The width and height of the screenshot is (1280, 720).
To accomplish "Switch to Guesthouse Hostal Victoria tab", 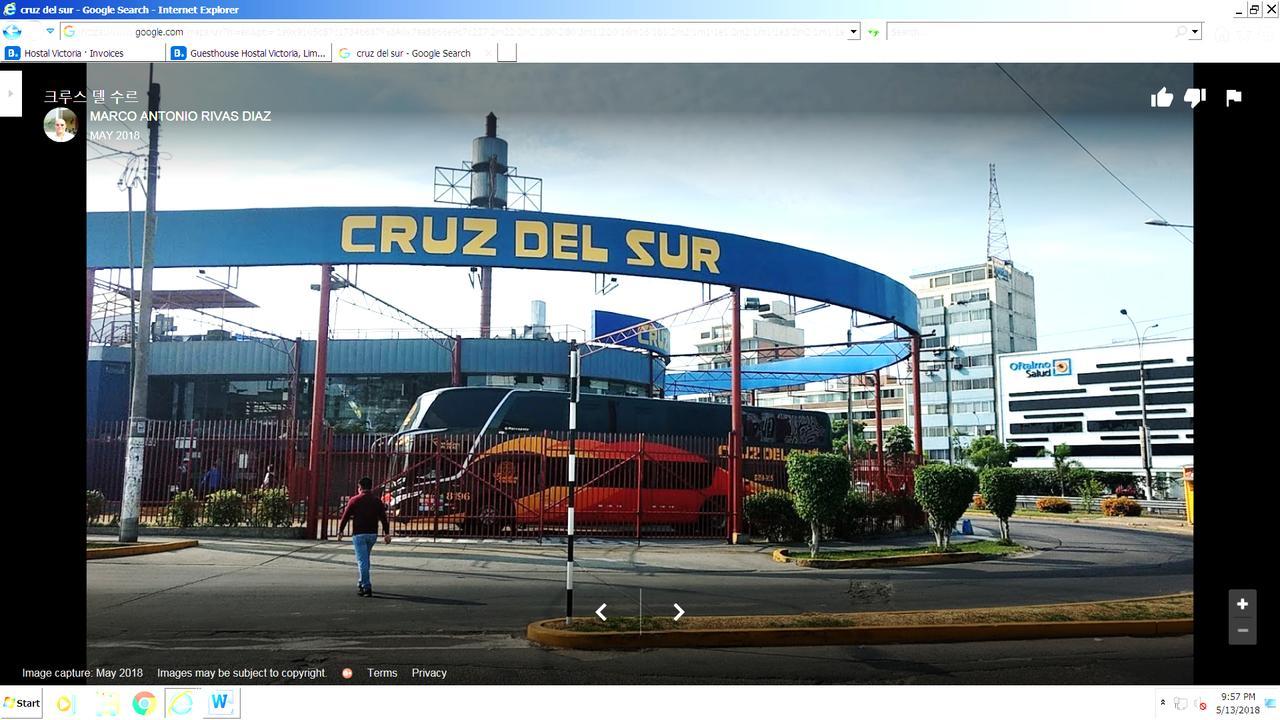I will tap(249, 53).
